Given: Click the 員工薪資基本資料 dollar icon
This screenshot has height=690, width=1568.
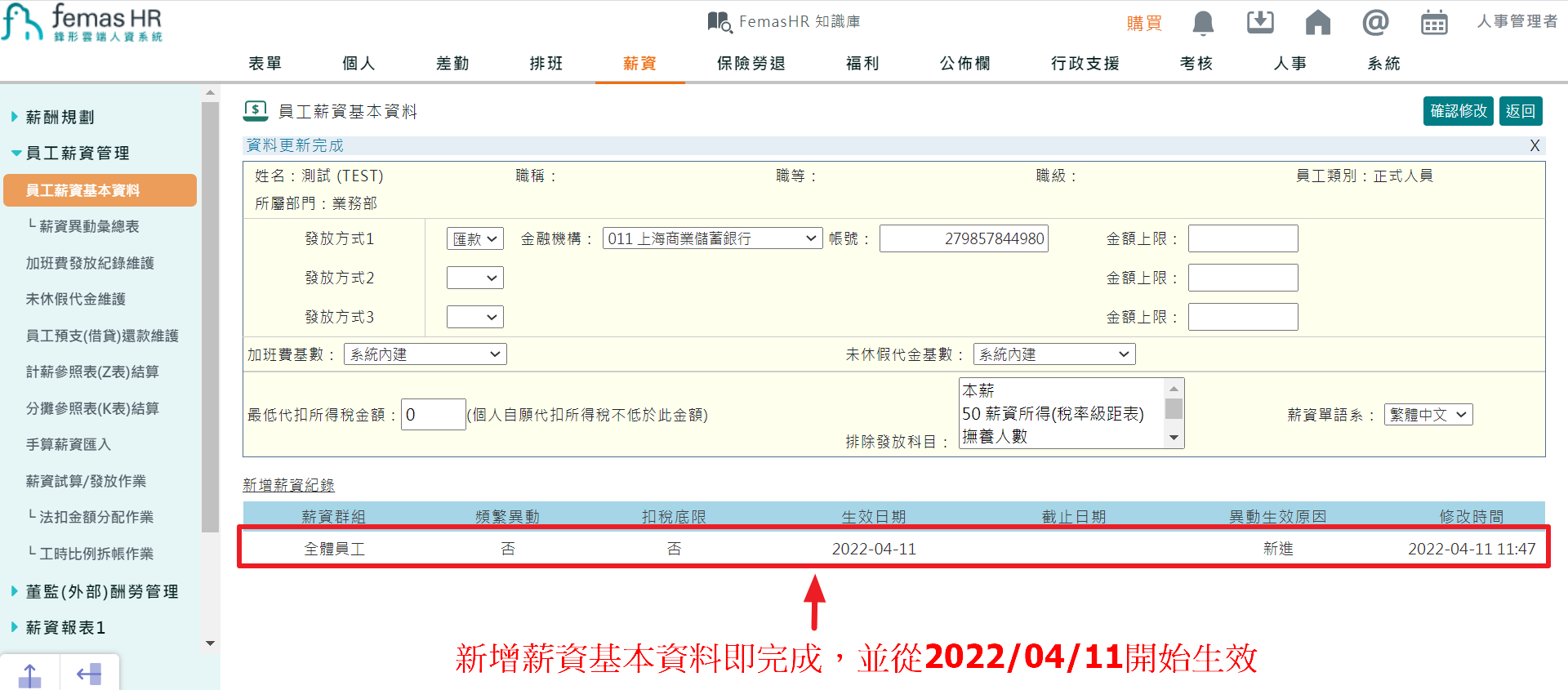Looking at the screenshot, I should click(x=256, y=110).
